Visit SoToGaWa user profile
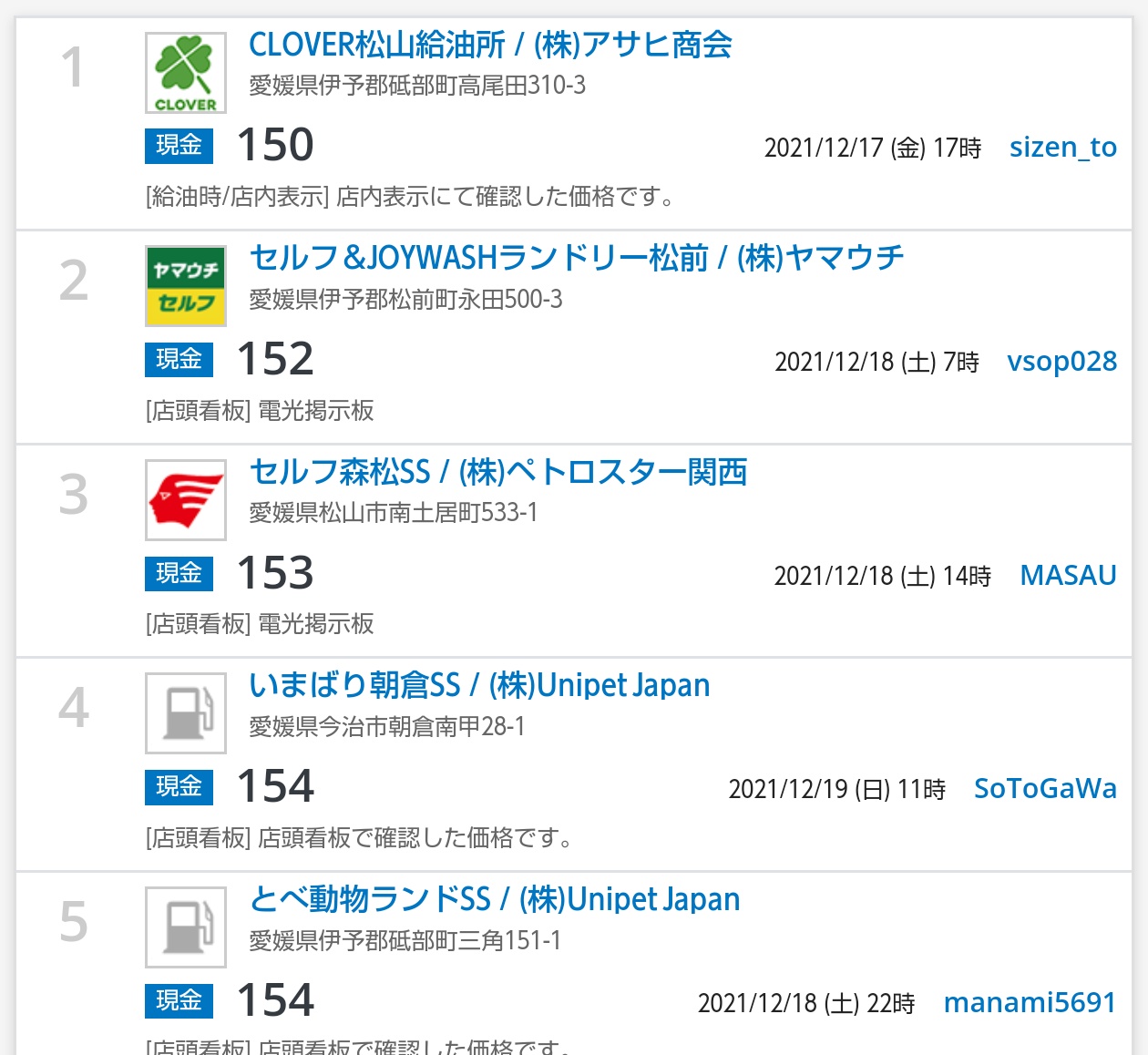This screenshot has width=1148, height=1055. coord(1045,789)
